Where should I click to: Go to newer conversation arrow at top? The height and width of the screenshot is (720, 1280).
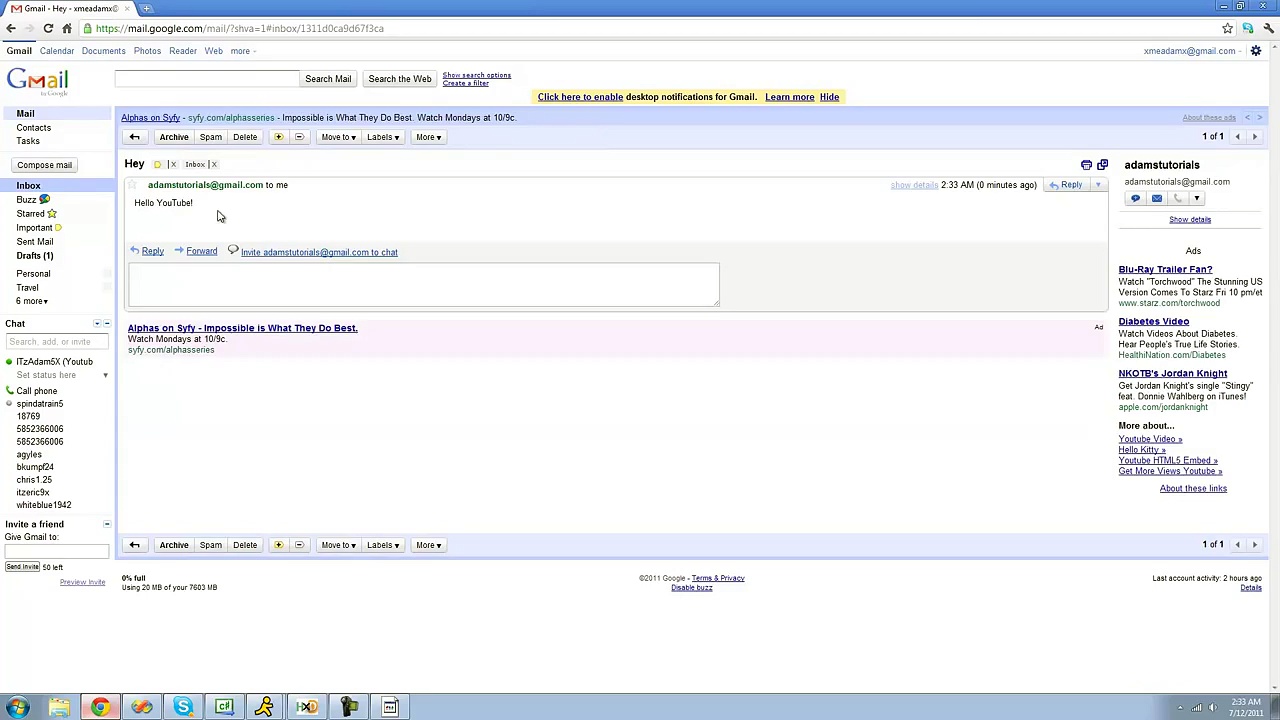click(1237, 137)
